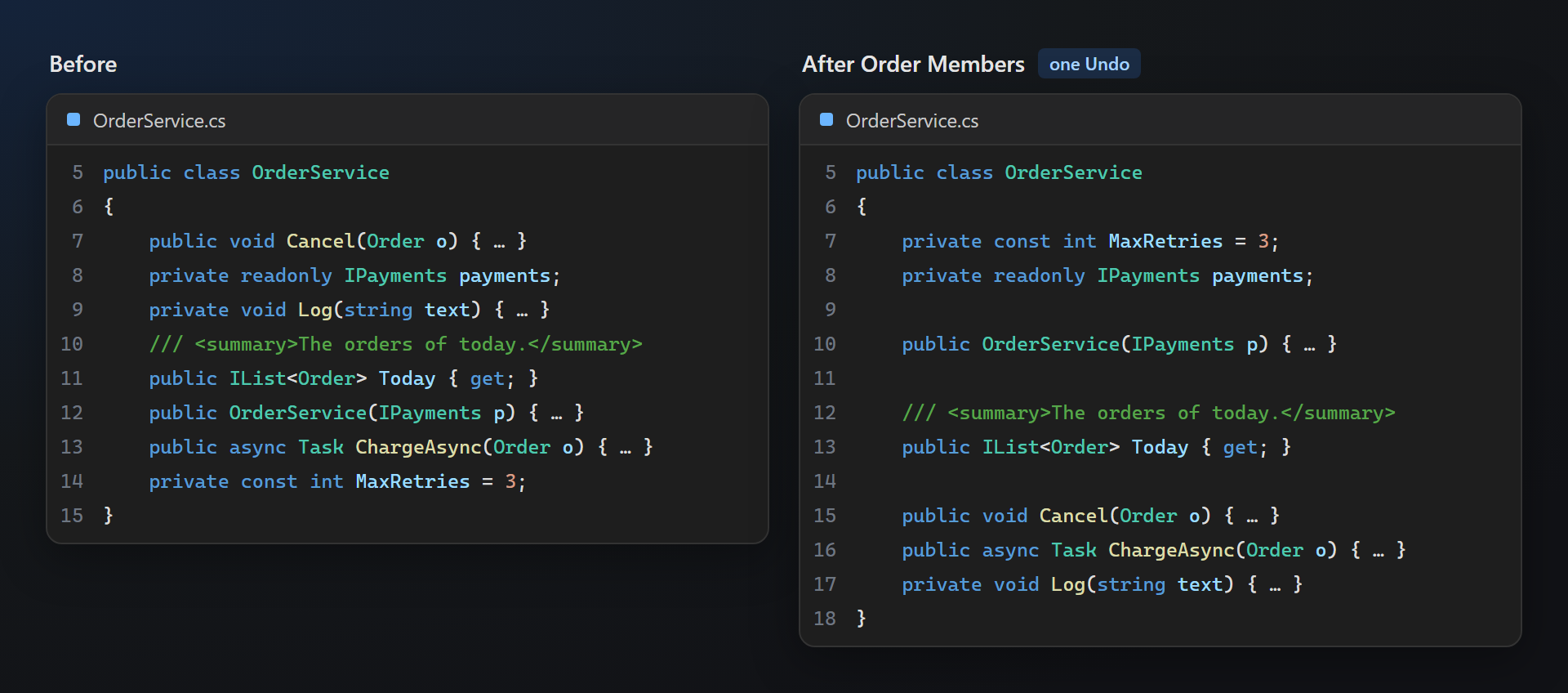This screenshot has width=1568, height=693.
Task: Expand the folded Cancel body in the After panel
Action: pos(1252,516)
